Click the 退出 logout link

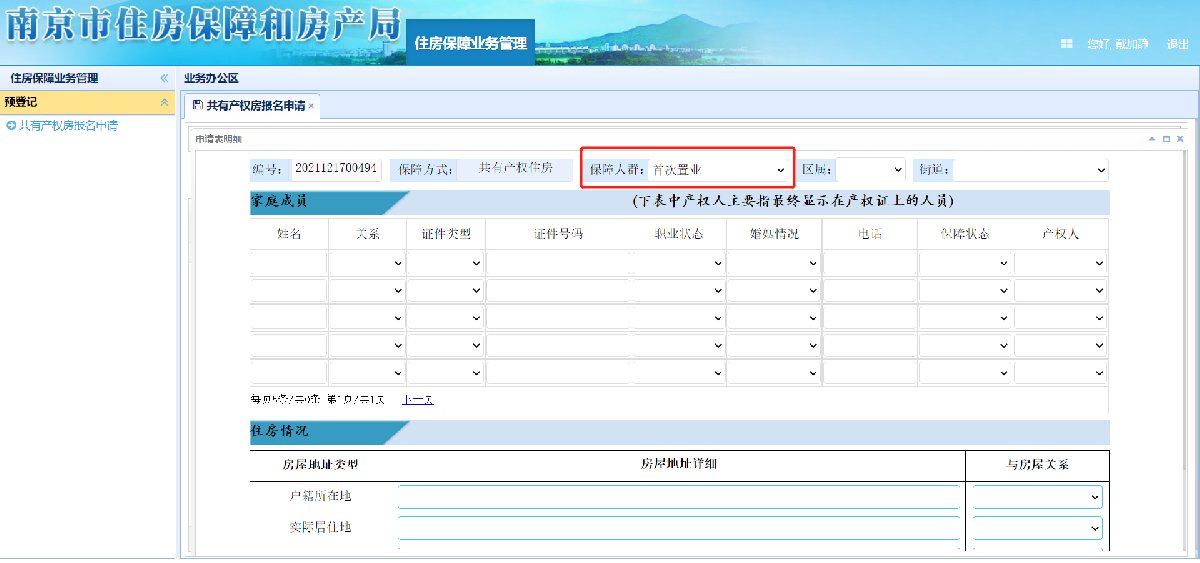[x=1177, y=44]
